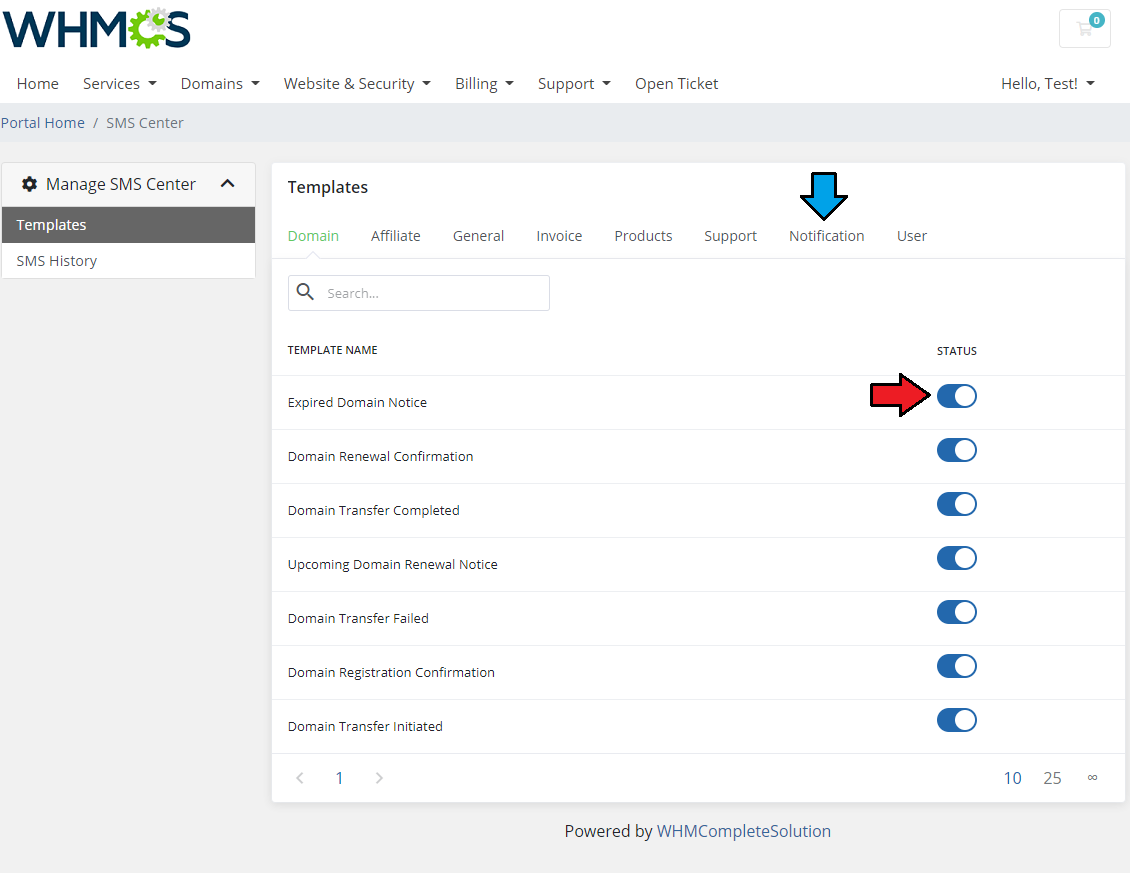The image size is (1130, 873).
Task: Open the shopping cart icon
Action: click(1084, 29)
